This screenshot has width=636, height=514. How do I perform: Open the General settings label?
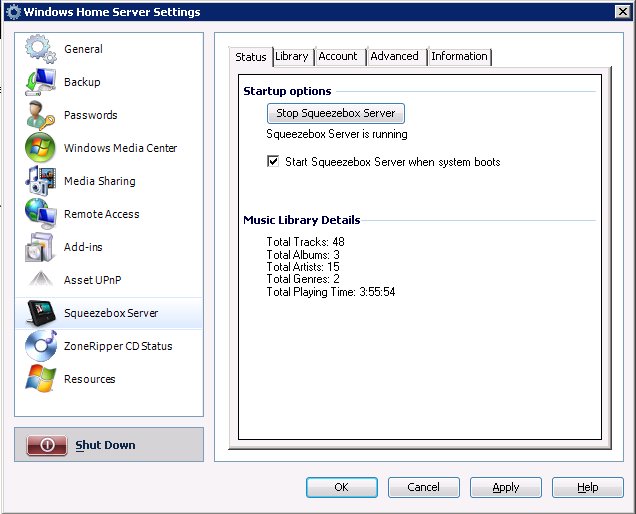click(83, 49)
